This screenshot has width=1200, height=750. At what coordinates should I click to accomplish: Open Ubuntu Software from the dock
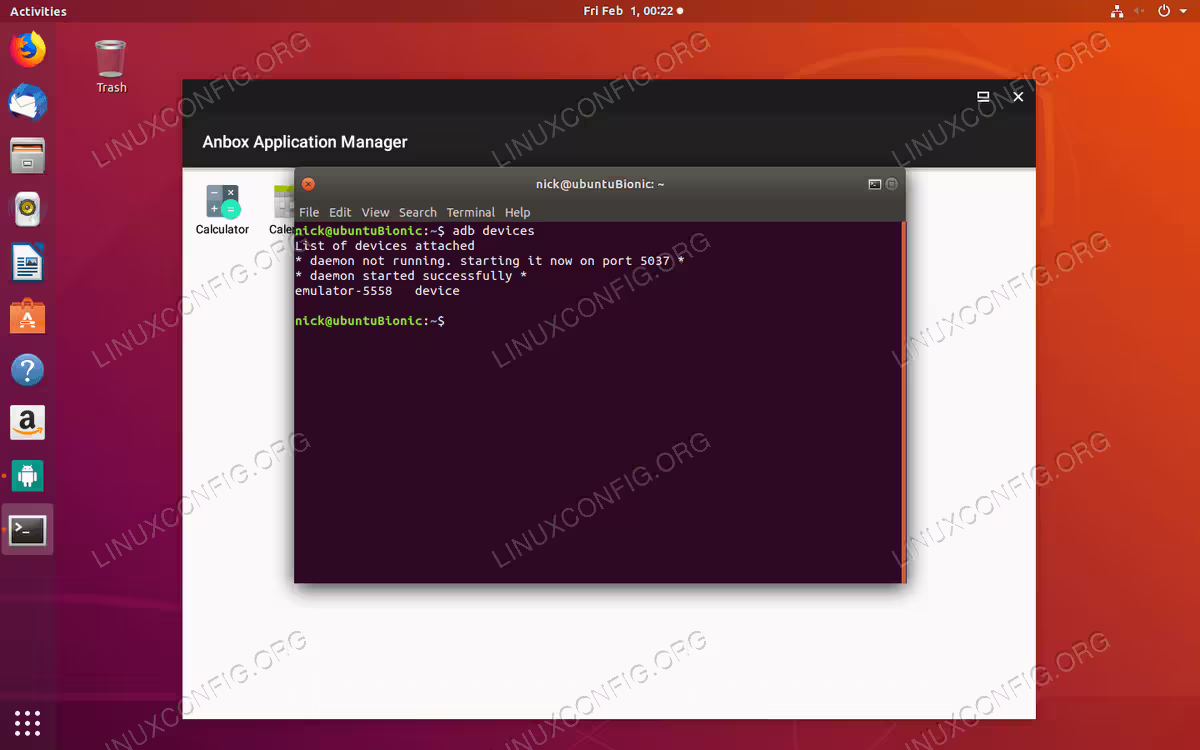pyautogui.click(x=28, y=317)
